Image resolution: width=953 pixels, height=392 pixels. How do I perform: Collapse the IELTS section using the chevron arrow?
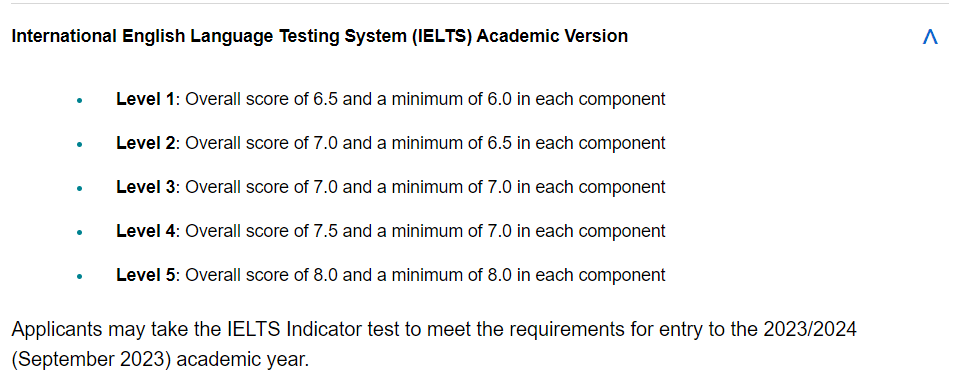[930, 36]
